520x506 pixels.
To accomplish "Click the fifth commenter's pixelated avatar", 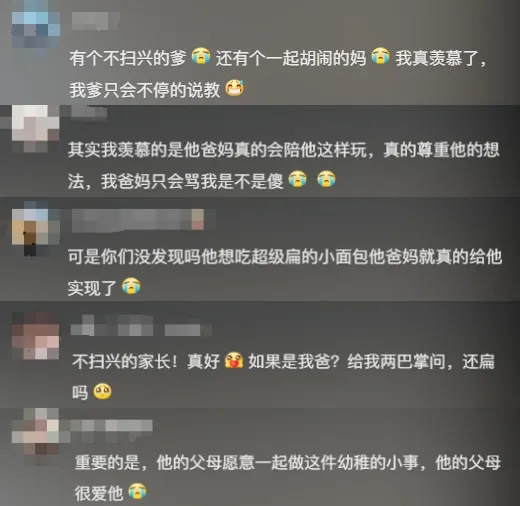I will tap(36, 431).
